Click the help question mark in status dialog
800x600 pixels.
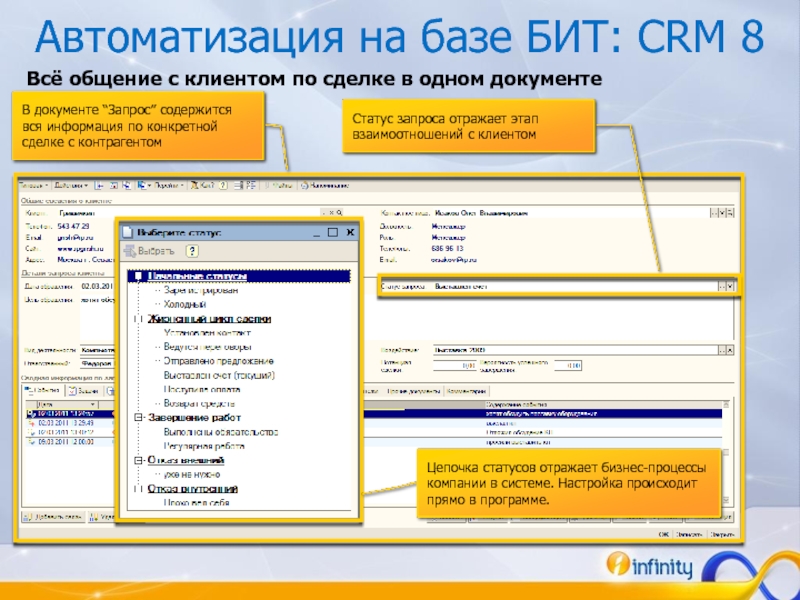(x=192, y=251)
